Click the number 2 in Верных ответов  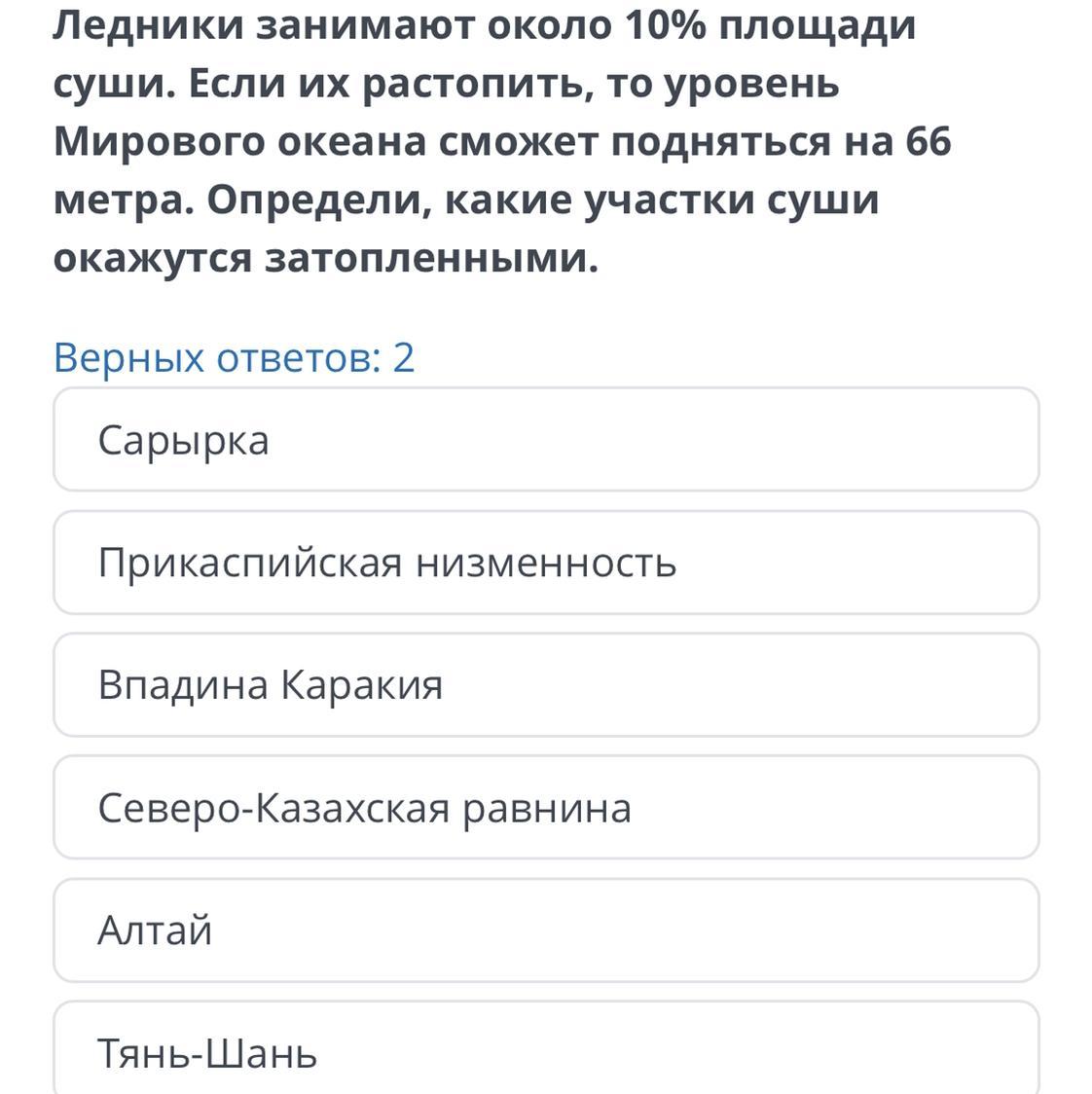403,357
